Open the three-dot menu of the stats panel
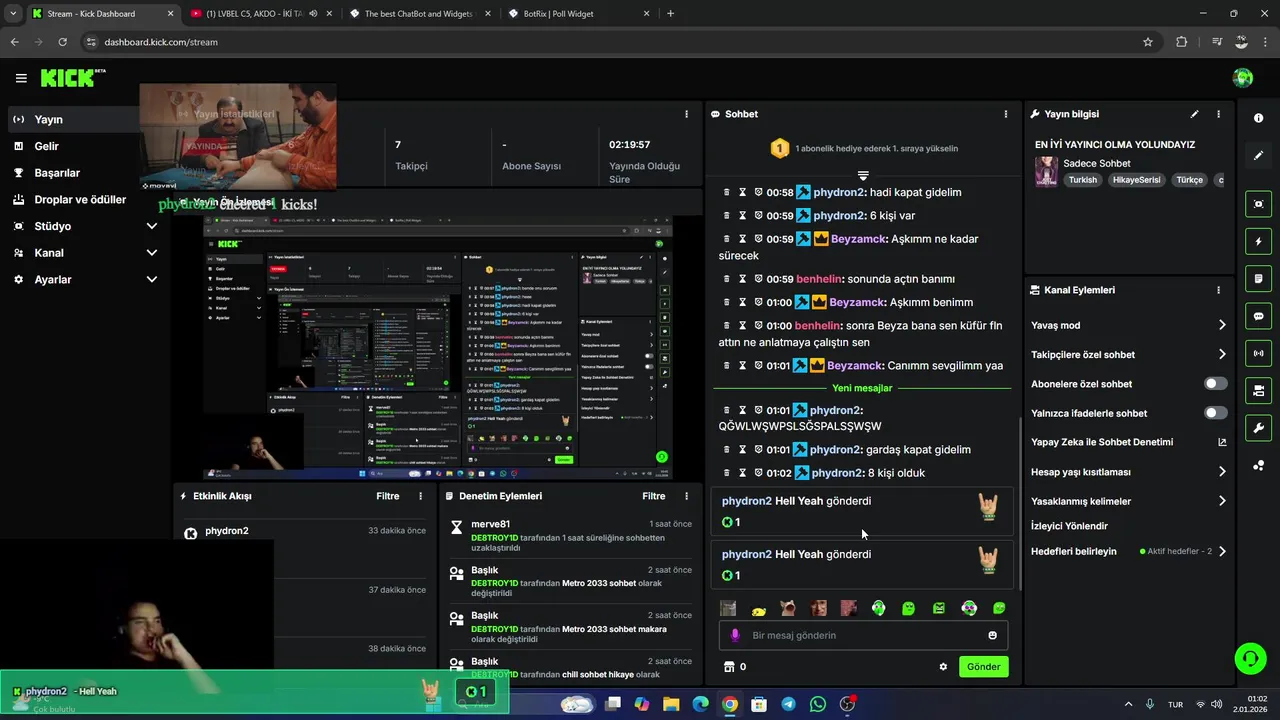Viewport: 1280px width, 720px height. click(x=686, y=114)
